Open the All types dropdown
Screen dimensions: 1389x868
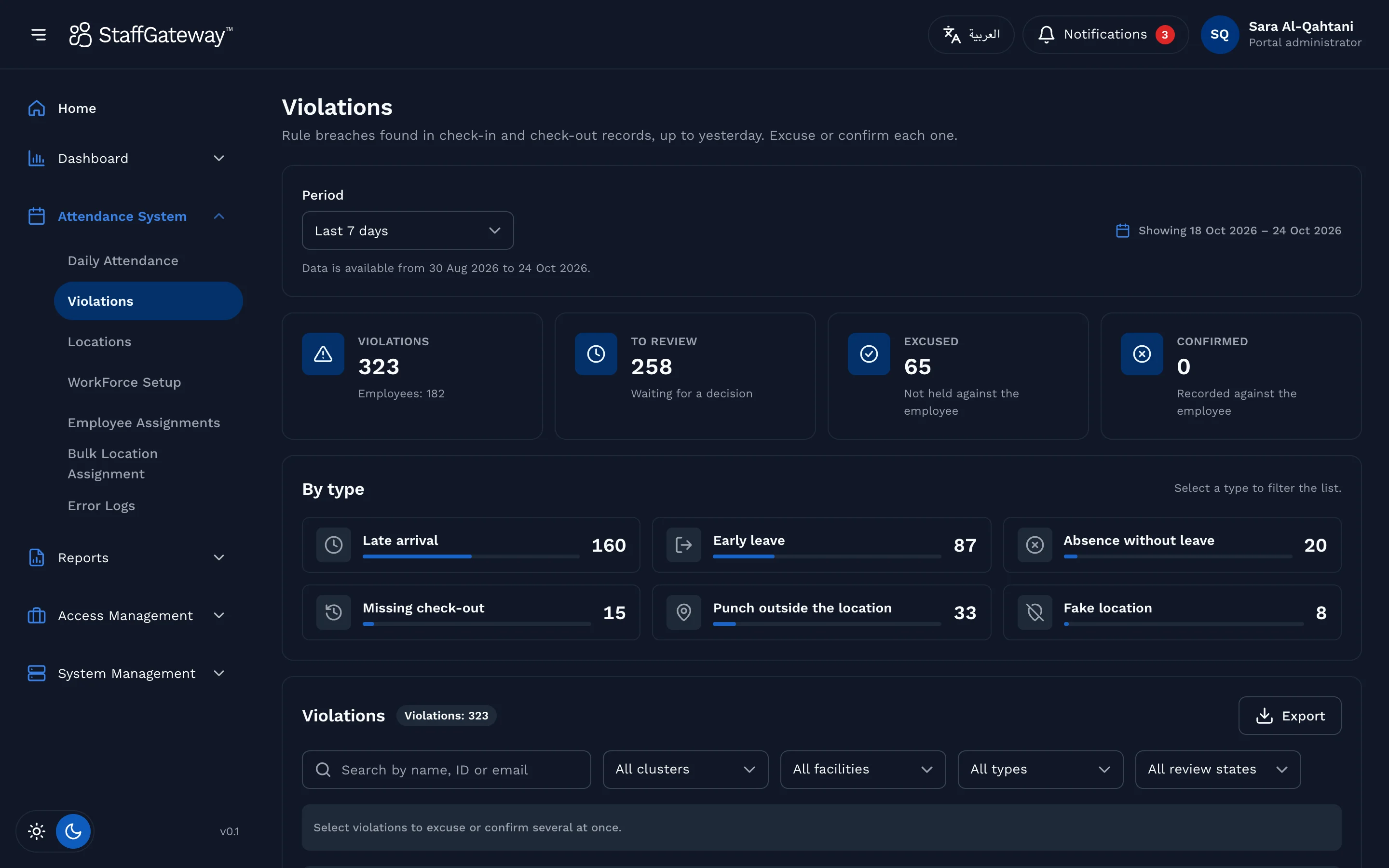click(x=1040, y=769)
